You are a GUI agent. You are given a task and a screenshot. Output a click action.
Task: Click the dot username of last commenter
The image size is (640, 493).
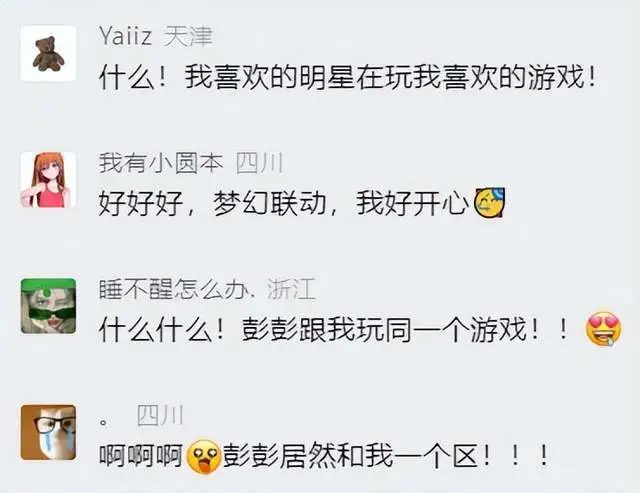[104, 422]
